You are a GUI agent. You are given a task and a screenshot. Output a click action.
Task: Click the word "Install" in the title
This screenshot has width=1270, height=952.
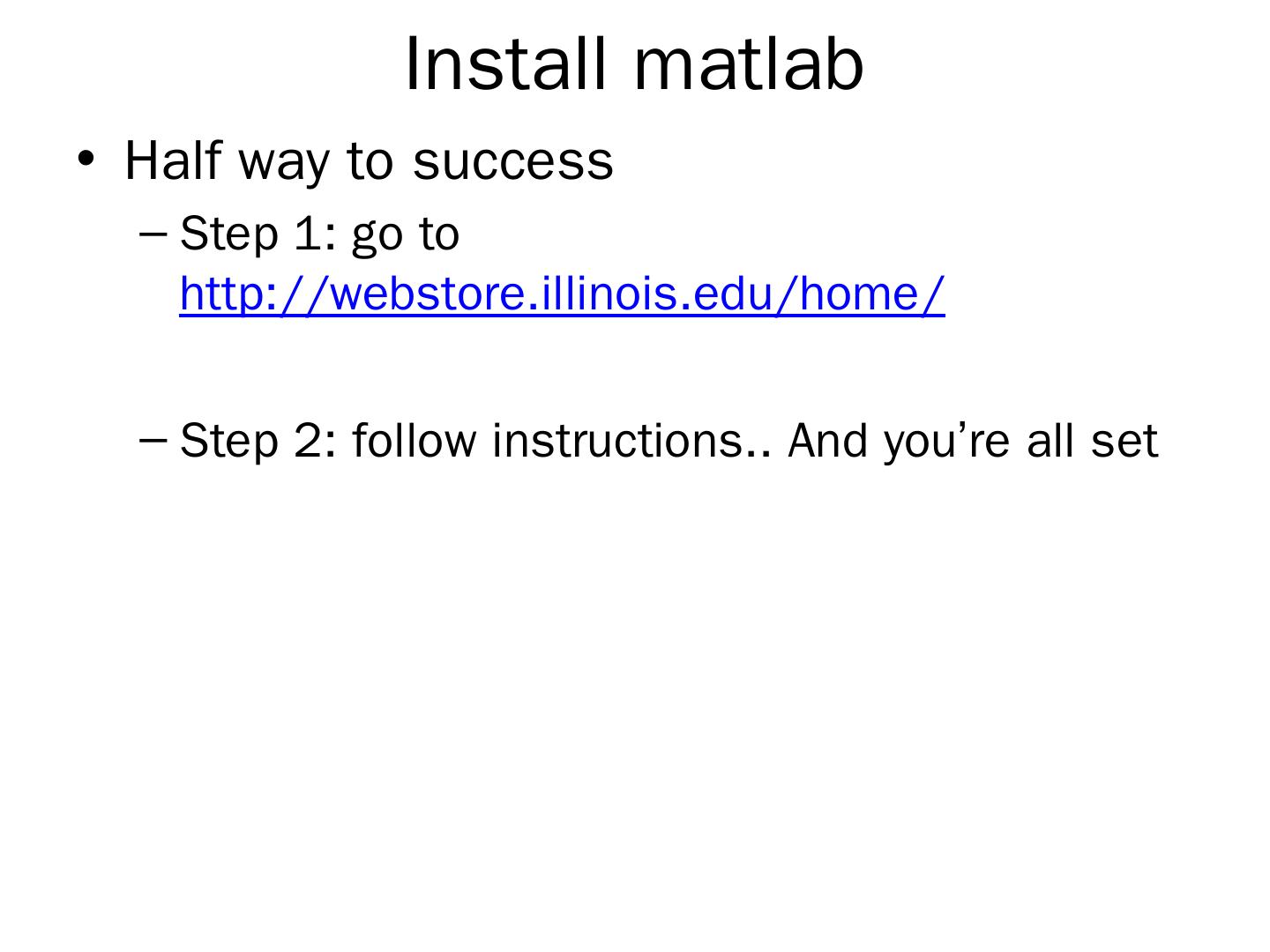(x=506, y=64)
